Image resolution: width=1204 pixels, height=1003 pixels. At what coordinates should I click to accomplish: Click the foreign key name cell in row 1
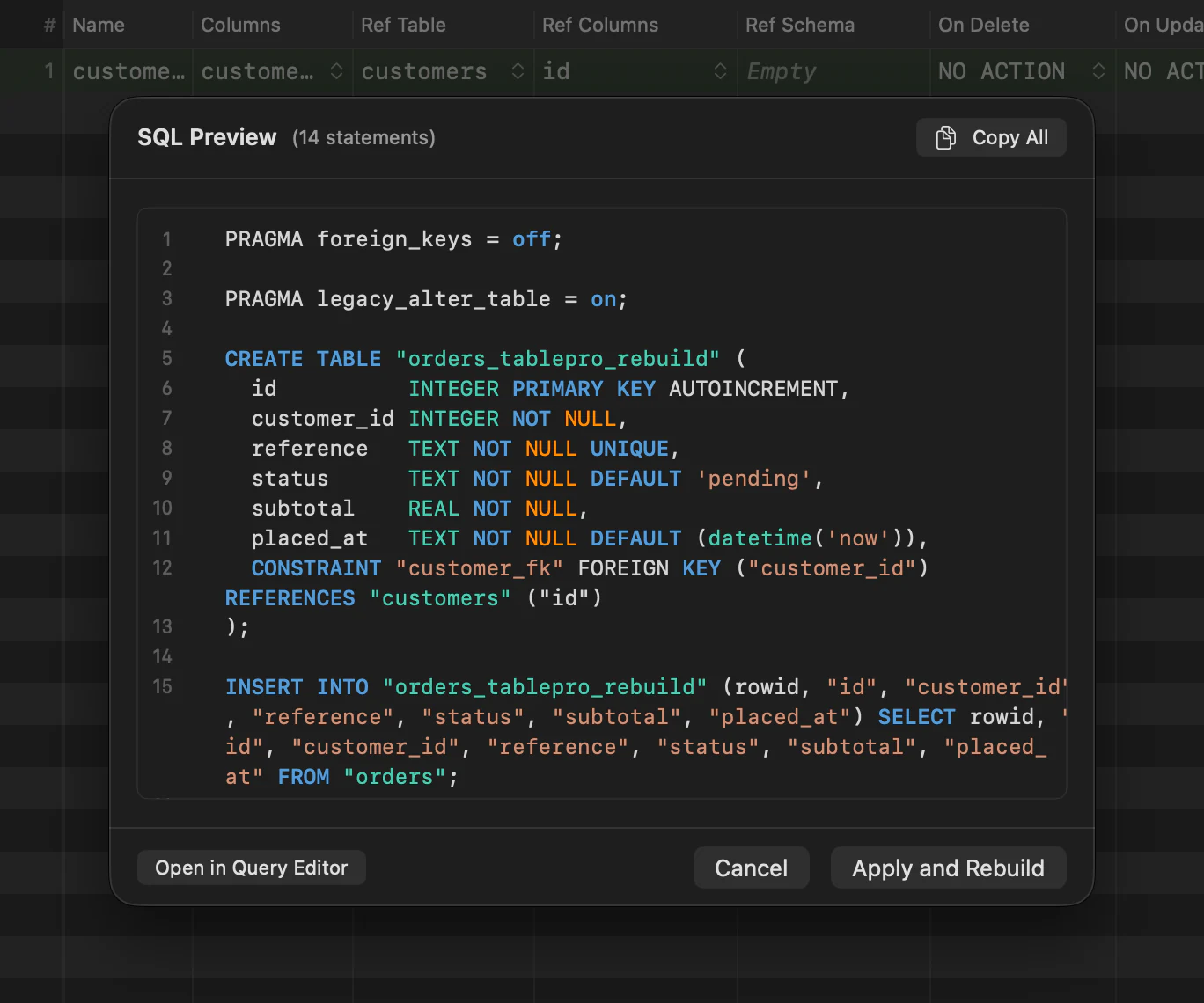(128, 71)
